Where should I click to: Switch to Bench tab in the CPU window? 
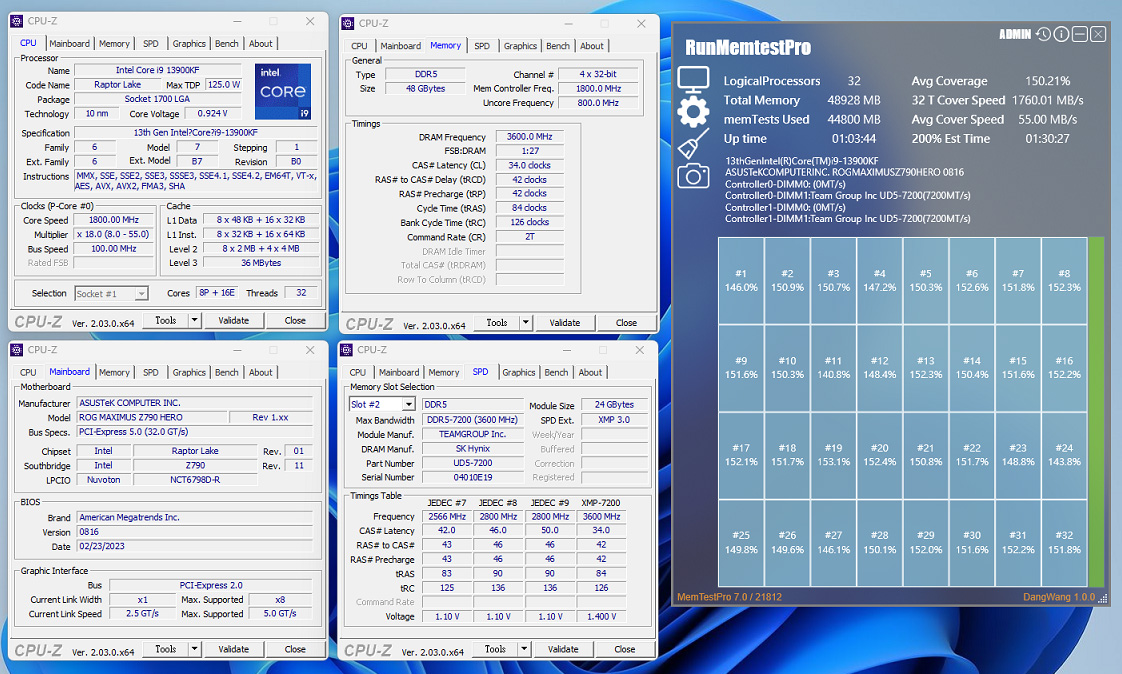pyautogui.click(x=227, y=44)
